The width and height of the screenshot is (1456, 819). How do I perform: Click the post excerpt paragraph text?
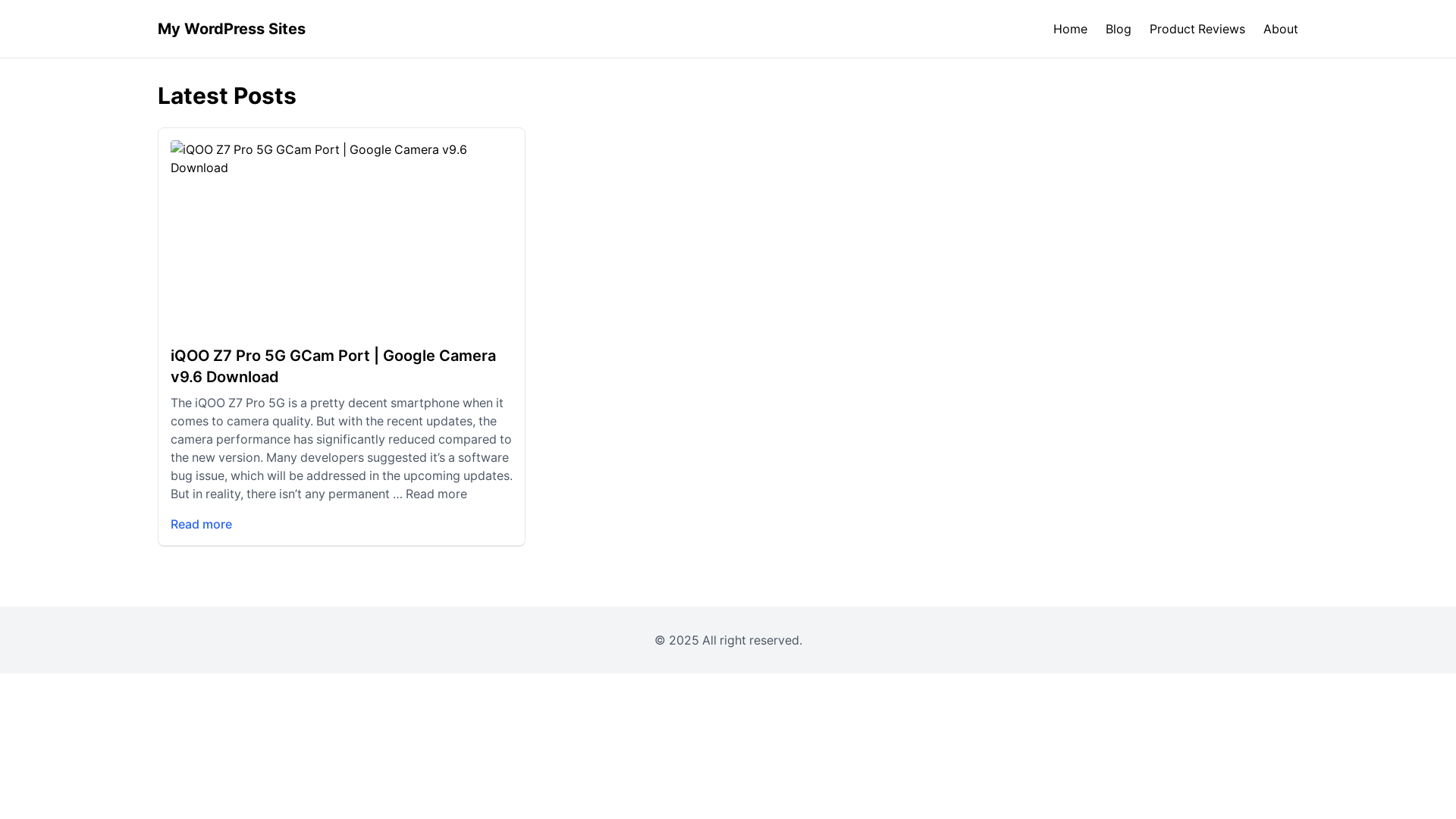click(x=341, y=448)
